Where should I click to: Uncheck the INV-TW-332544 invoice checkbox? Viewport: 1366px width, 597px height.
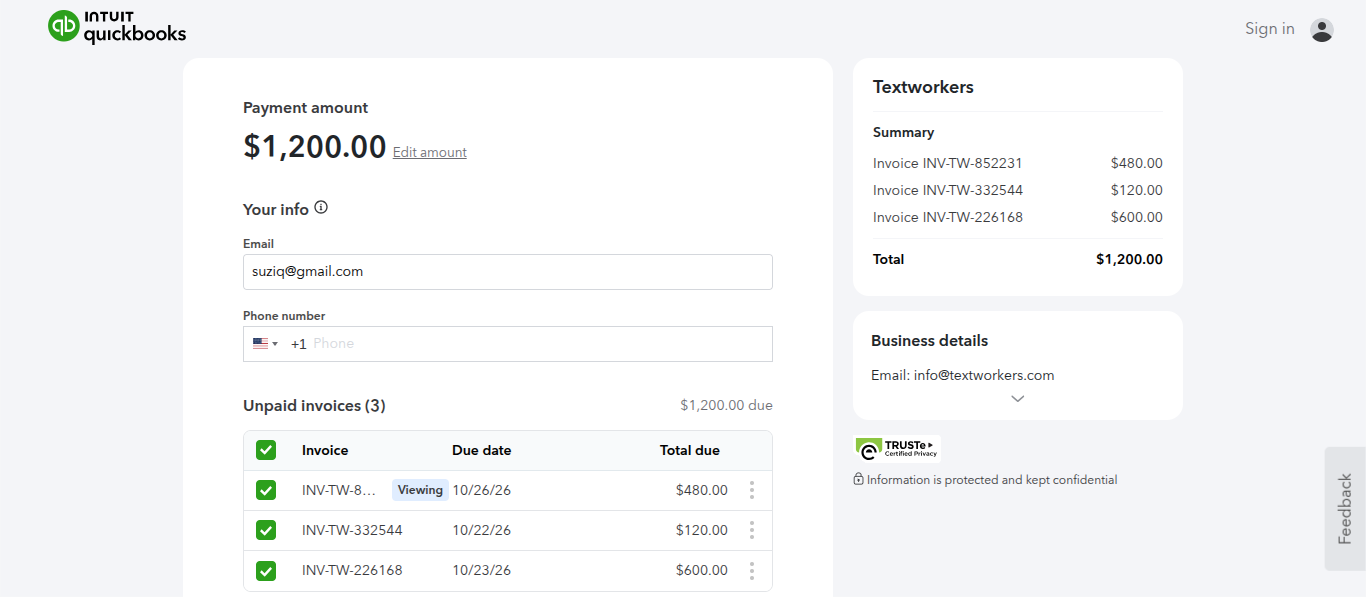tap(266, 530)
